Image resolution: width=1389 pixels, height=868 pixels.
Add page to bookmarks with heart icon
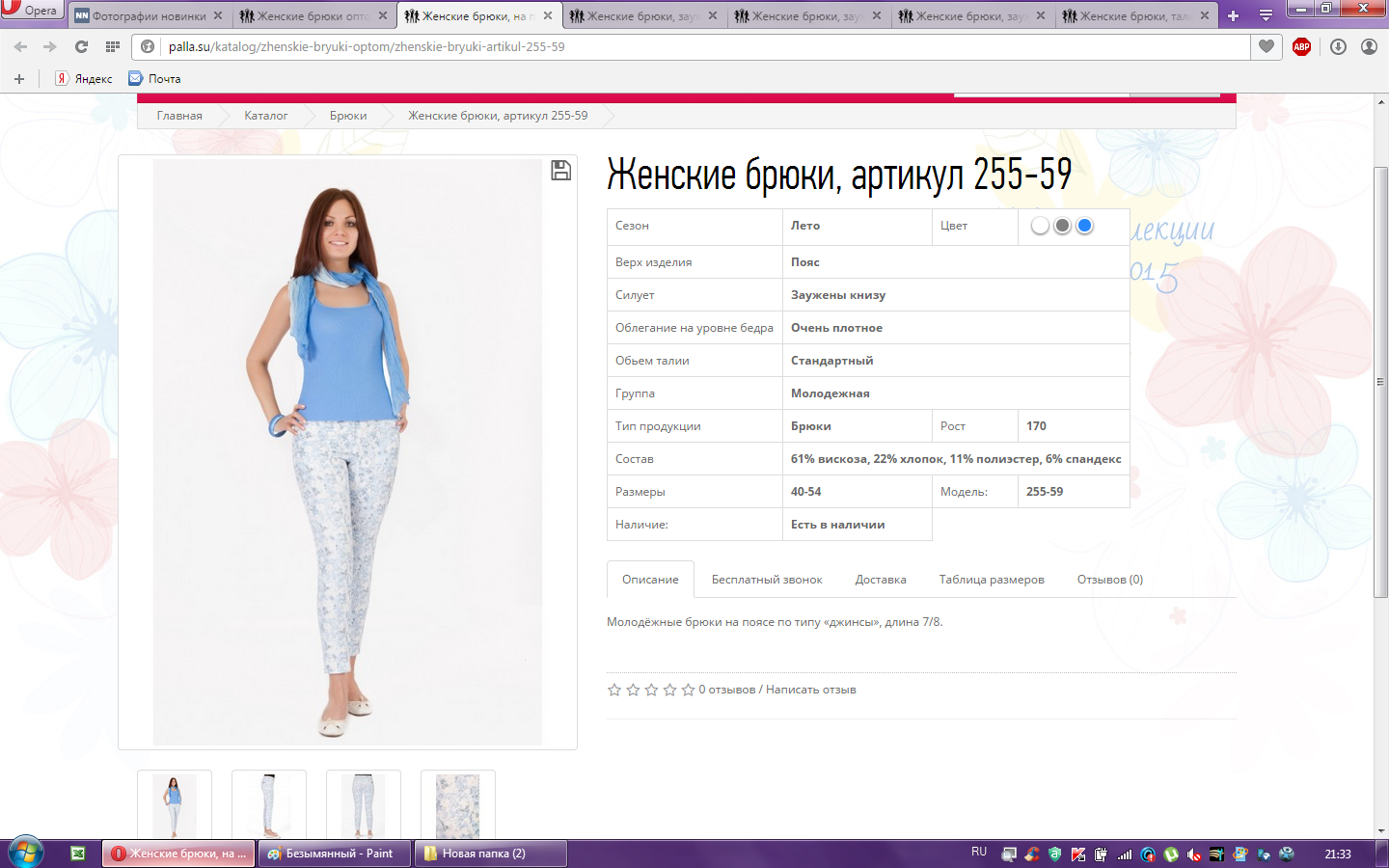pos(1266,46)
